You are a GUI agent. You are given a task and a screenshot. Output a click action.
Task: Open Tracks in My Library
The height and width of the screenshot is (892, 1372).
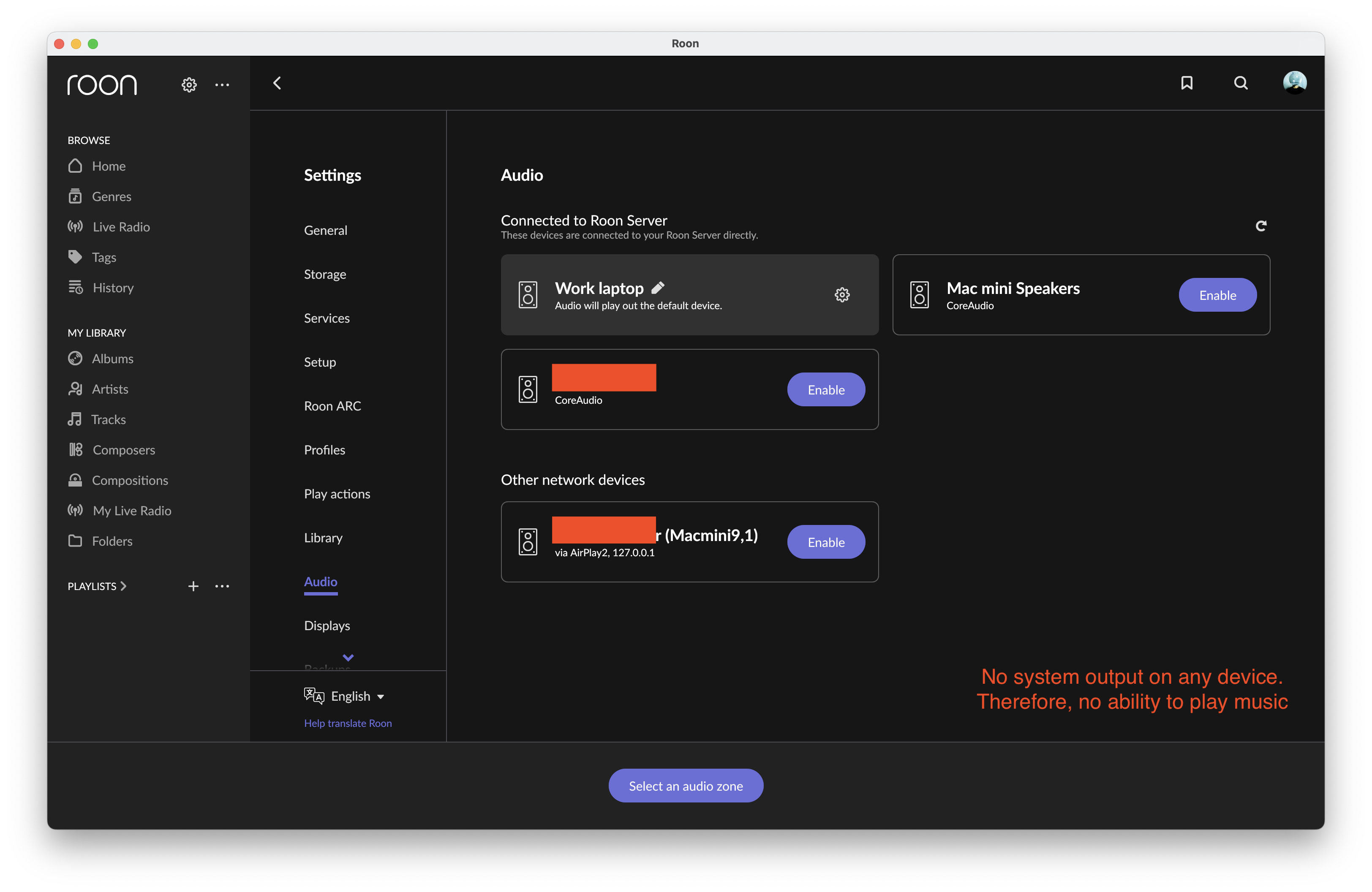coord(97,419)
